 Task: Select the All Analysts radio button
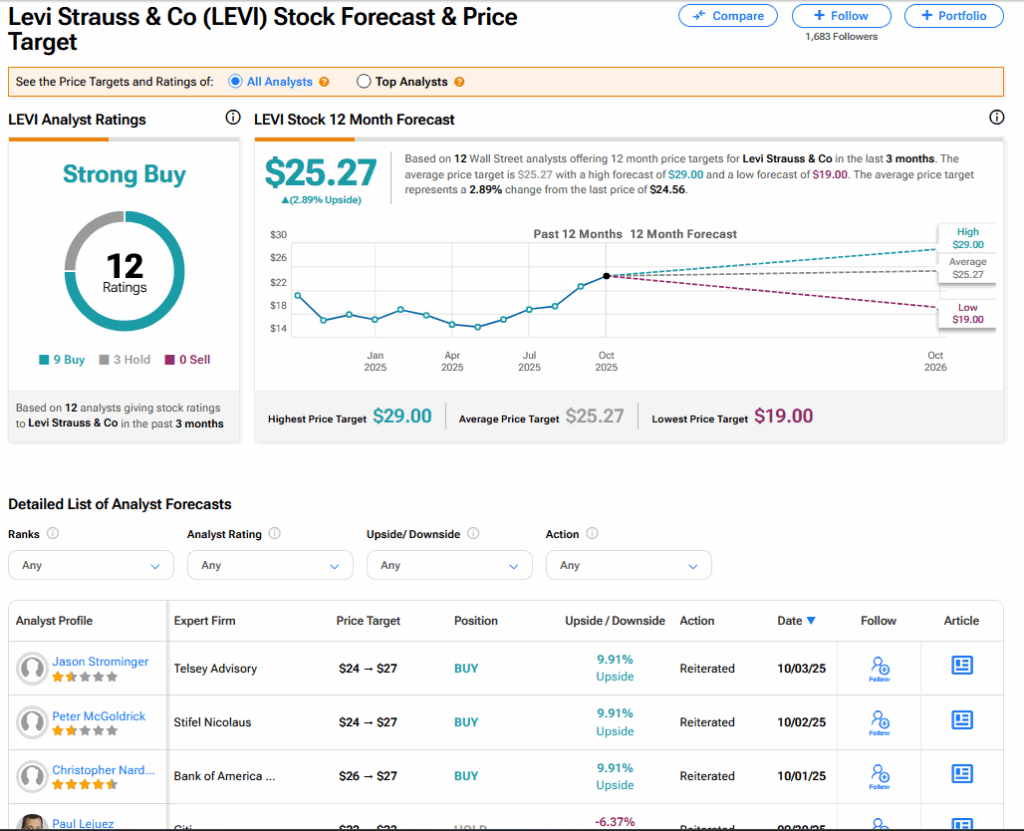[x=236, y=82]
